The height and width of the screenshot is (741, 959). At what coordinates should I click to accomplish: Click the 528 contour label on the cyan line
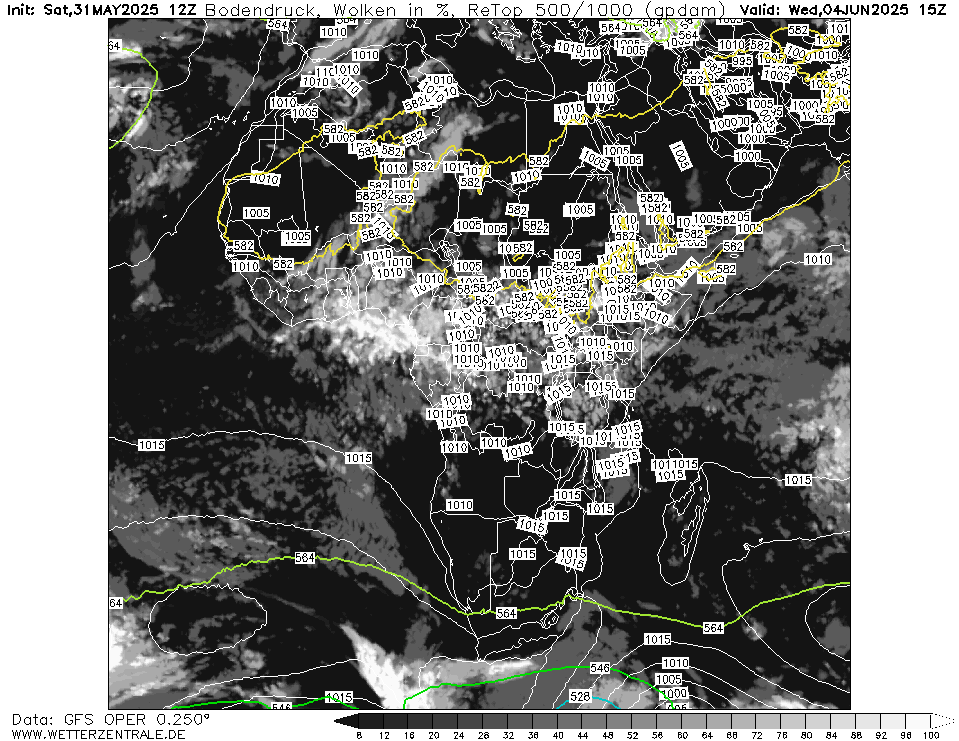[580, 696]
